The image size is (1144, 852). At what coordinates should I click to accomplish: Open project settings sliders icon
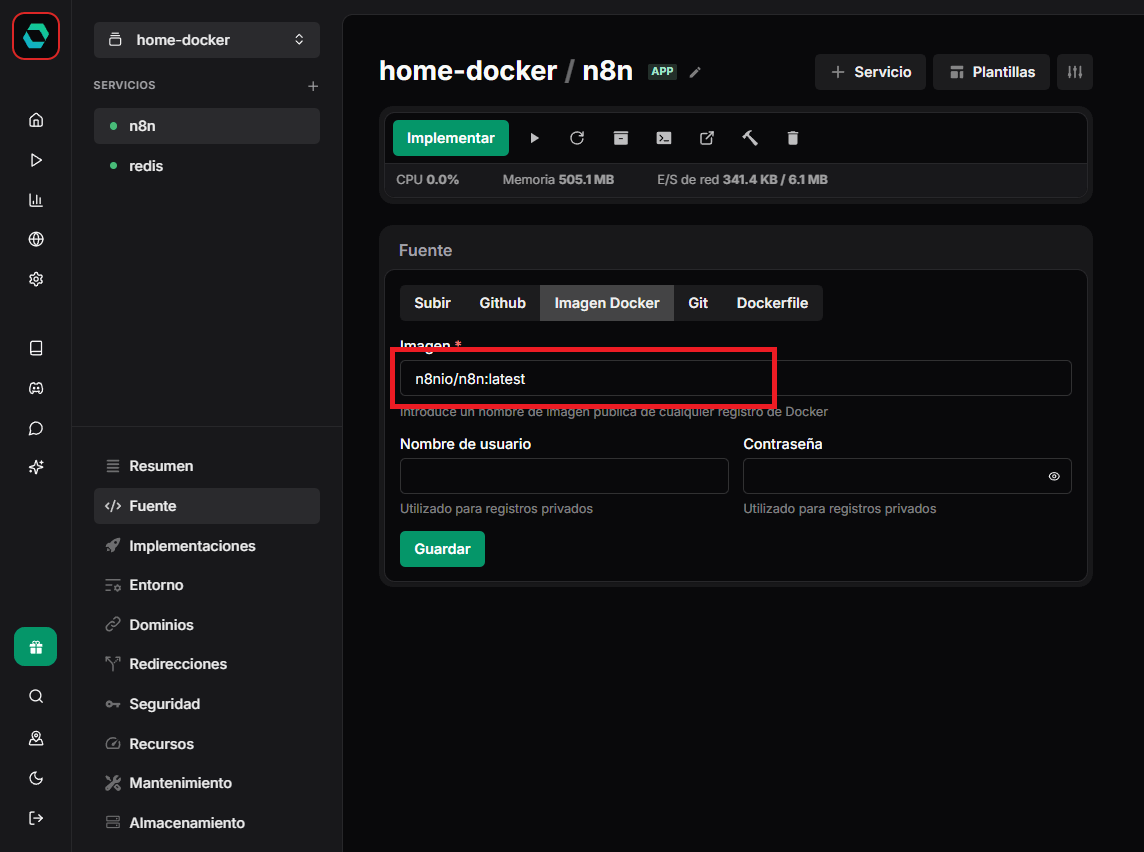click(1075, 72)
